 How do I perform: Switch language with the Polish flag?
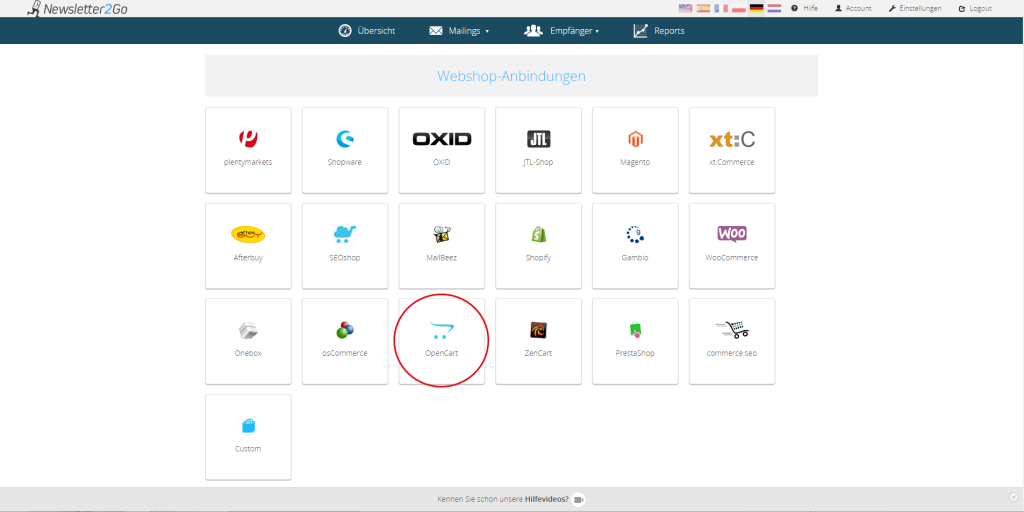pos(739,8)
